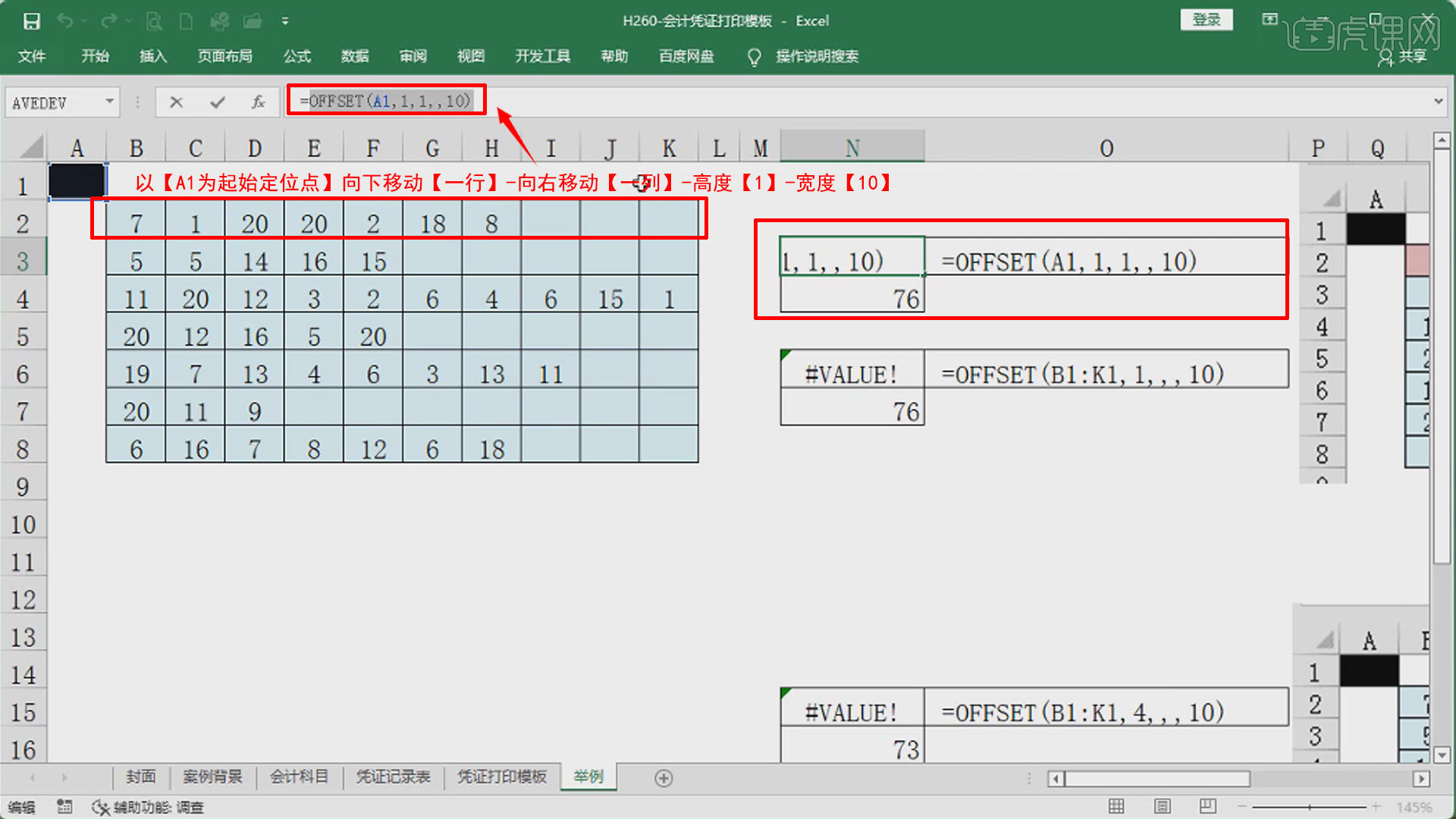Open Customize Quick Access Toolbar dropdown

pyautogui.click(x=285, y=21)
